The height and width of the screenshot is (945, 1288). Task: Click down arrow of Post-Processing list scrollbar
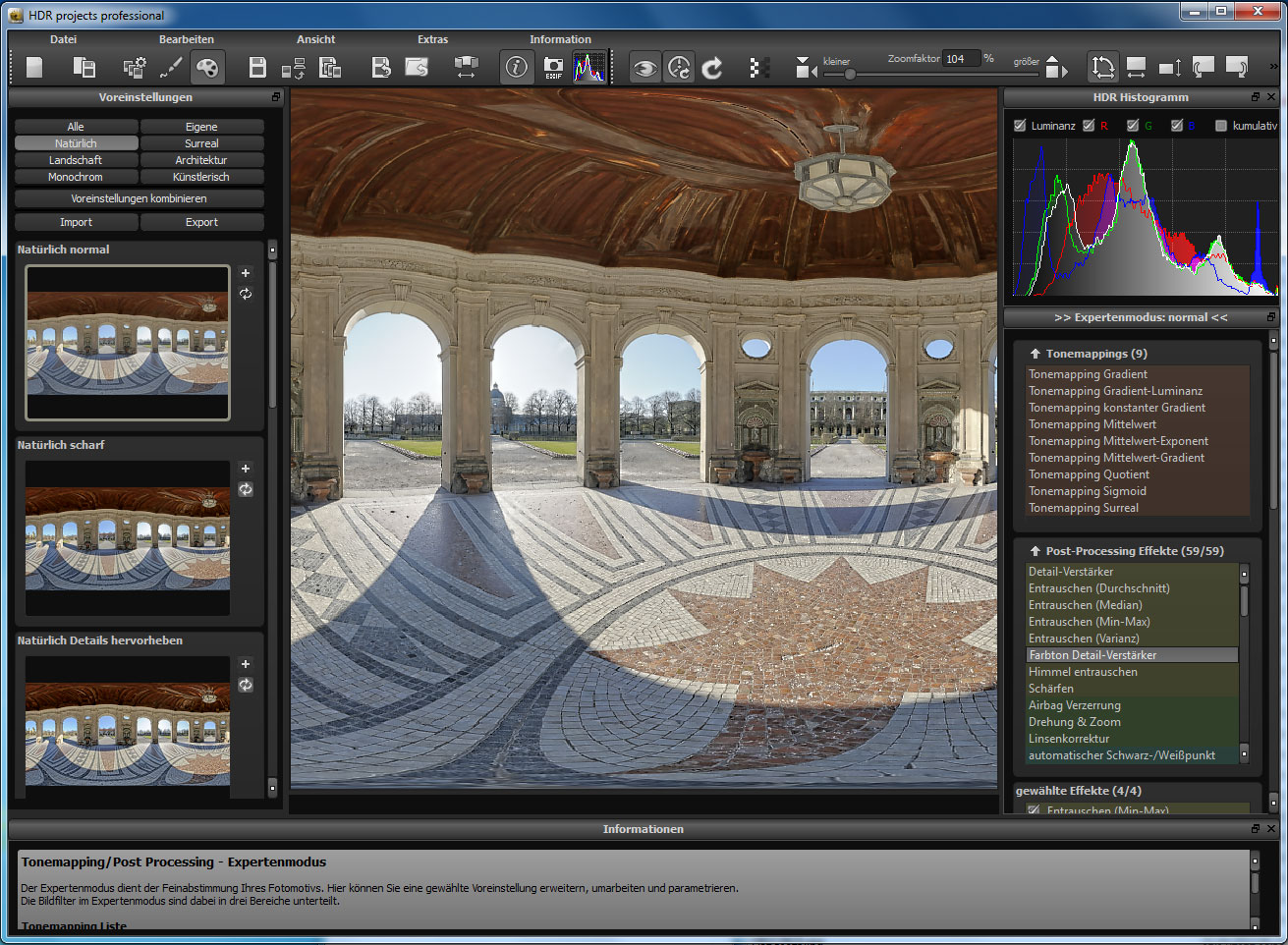pos(1244,753)
